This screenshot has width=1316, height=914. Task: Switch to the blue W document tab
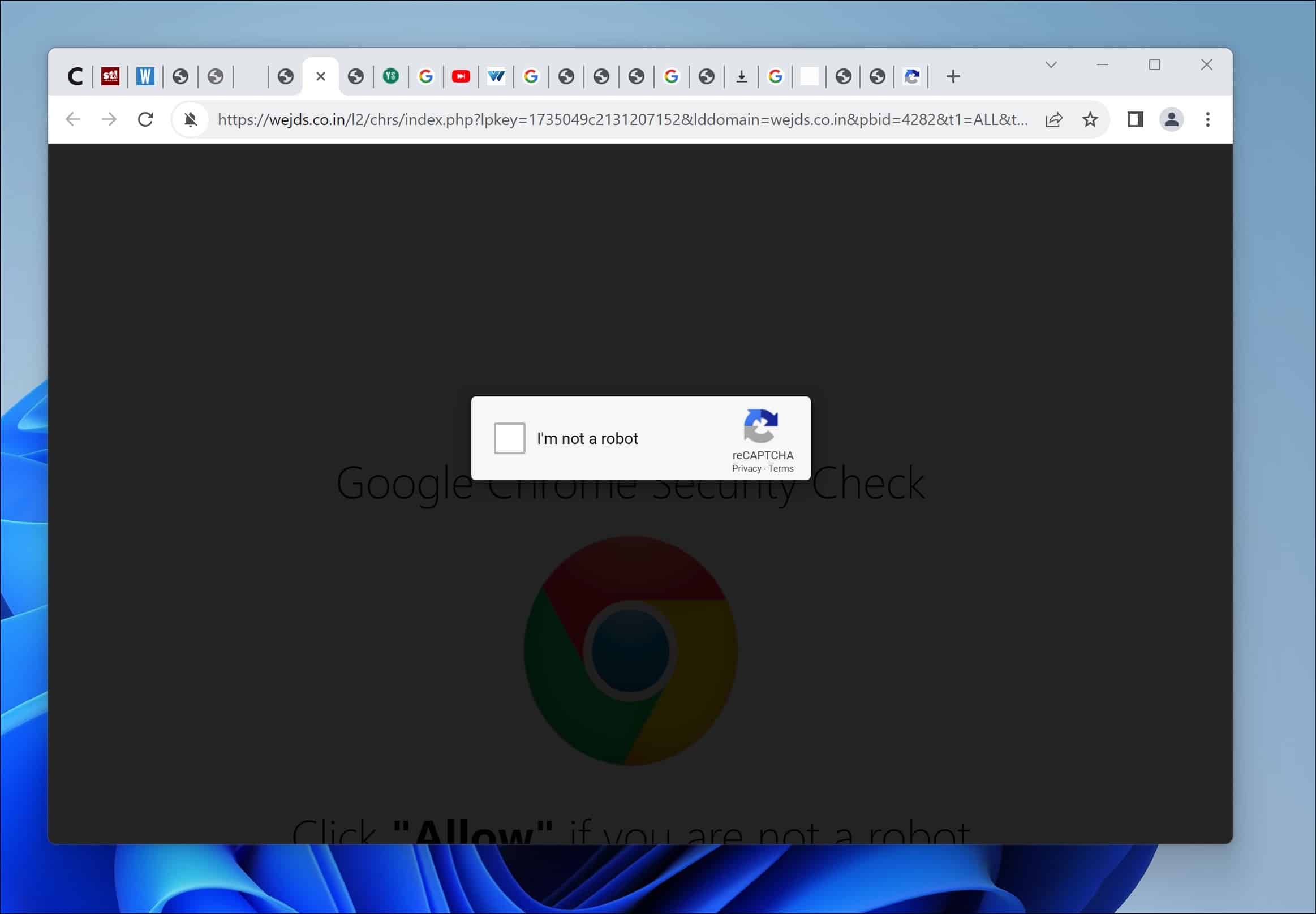(145, 76)
